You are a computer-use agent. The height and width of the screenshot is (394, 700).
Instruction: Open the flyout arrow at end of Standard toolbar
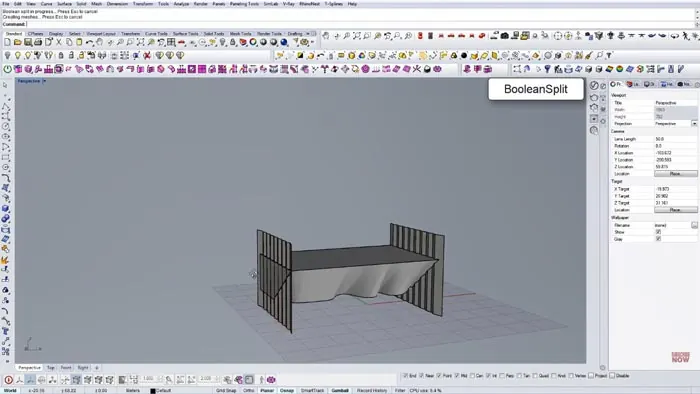[312, 42]
